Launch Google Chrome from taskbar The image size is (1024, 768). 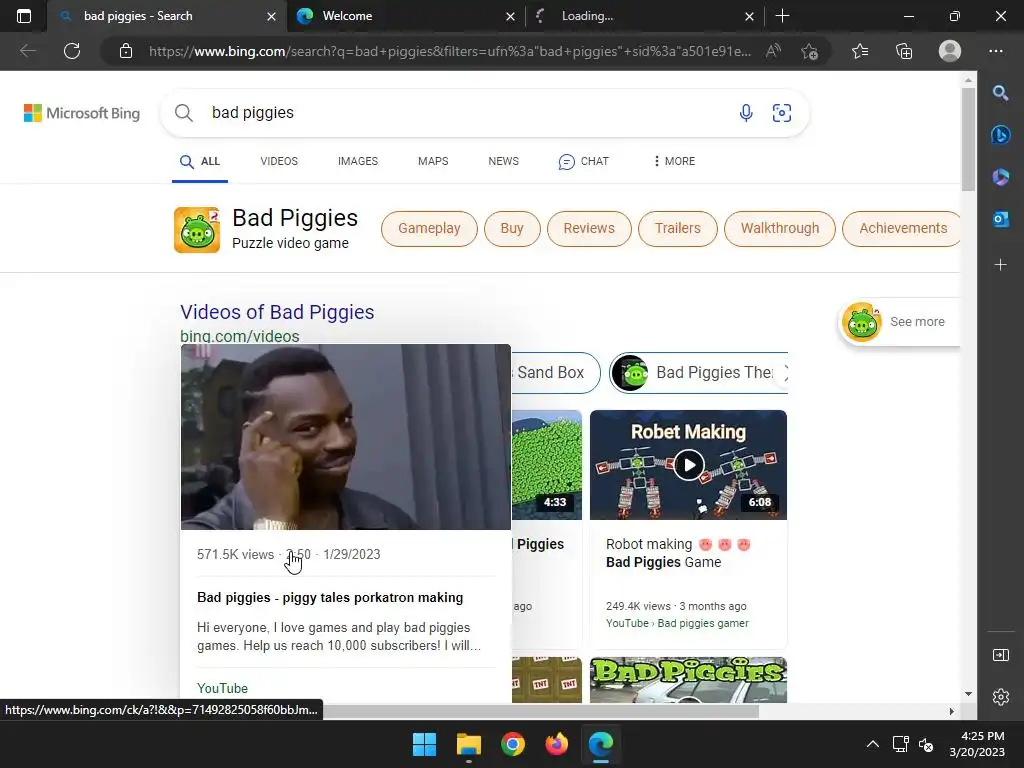click(x=513, y=744)
